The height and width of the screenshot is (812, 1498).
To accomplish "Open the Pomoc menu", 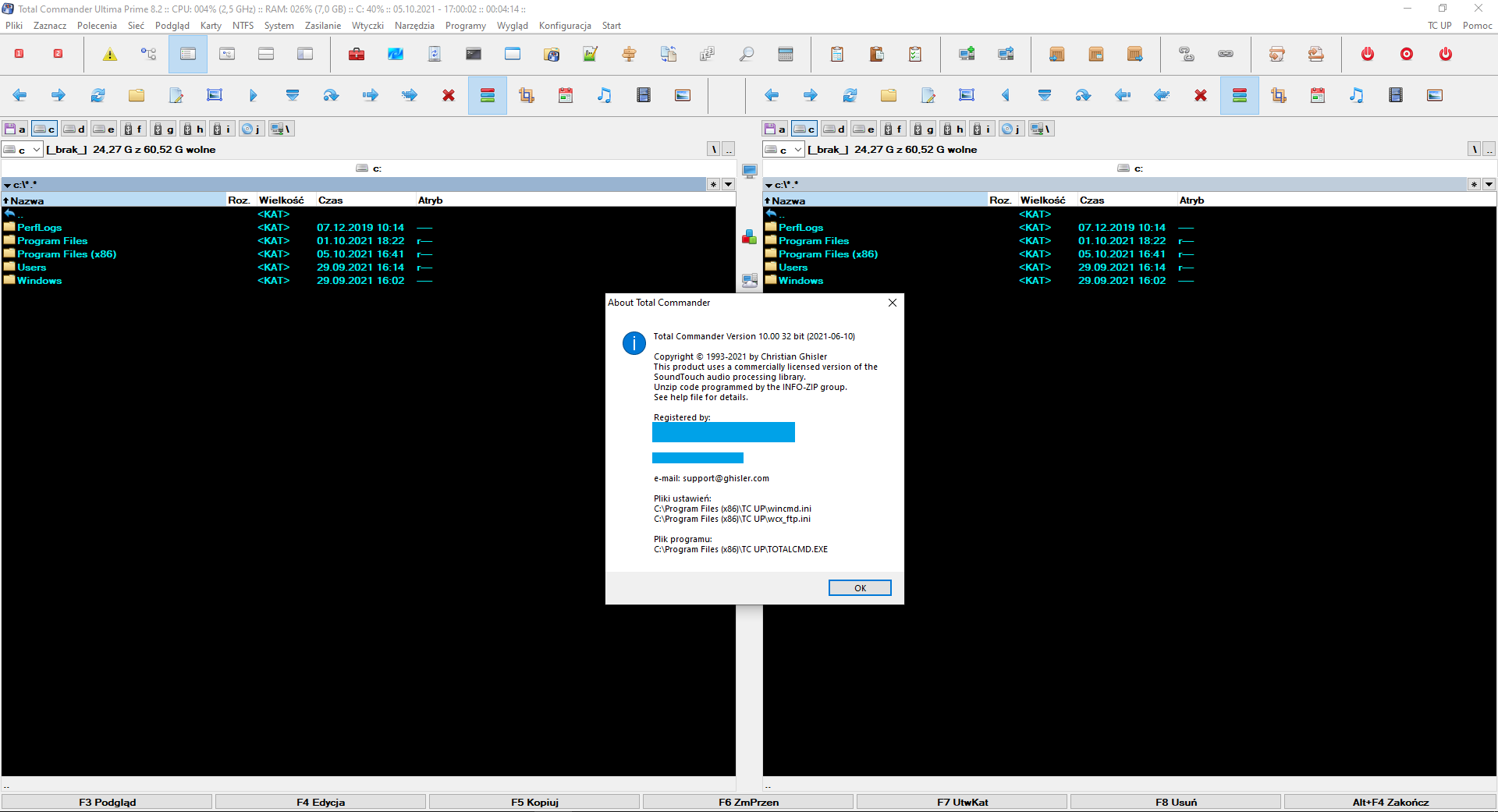I will point(1477,26).
